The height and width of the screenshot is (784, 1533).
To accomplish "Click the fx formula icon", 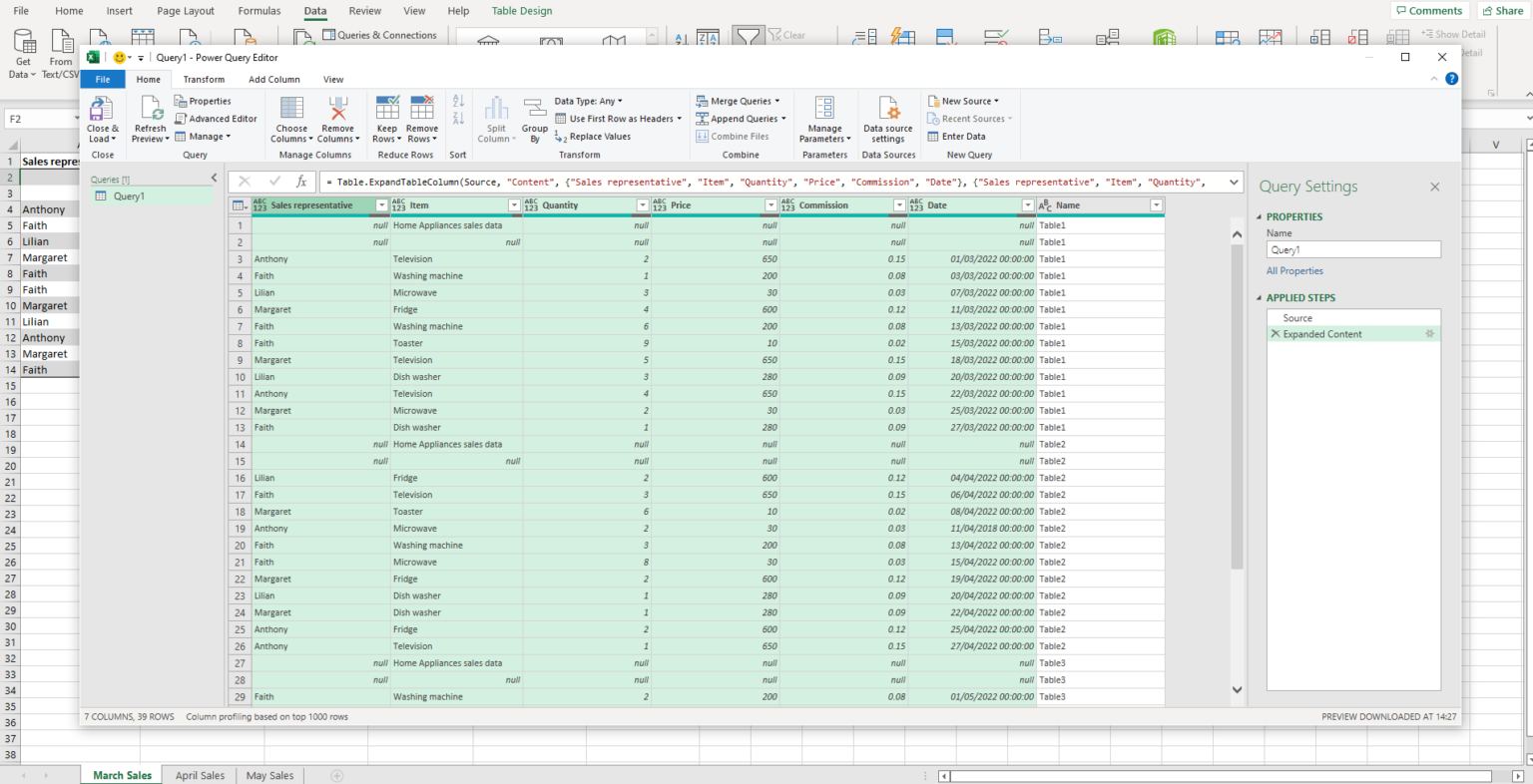I will tap(301, 182).
